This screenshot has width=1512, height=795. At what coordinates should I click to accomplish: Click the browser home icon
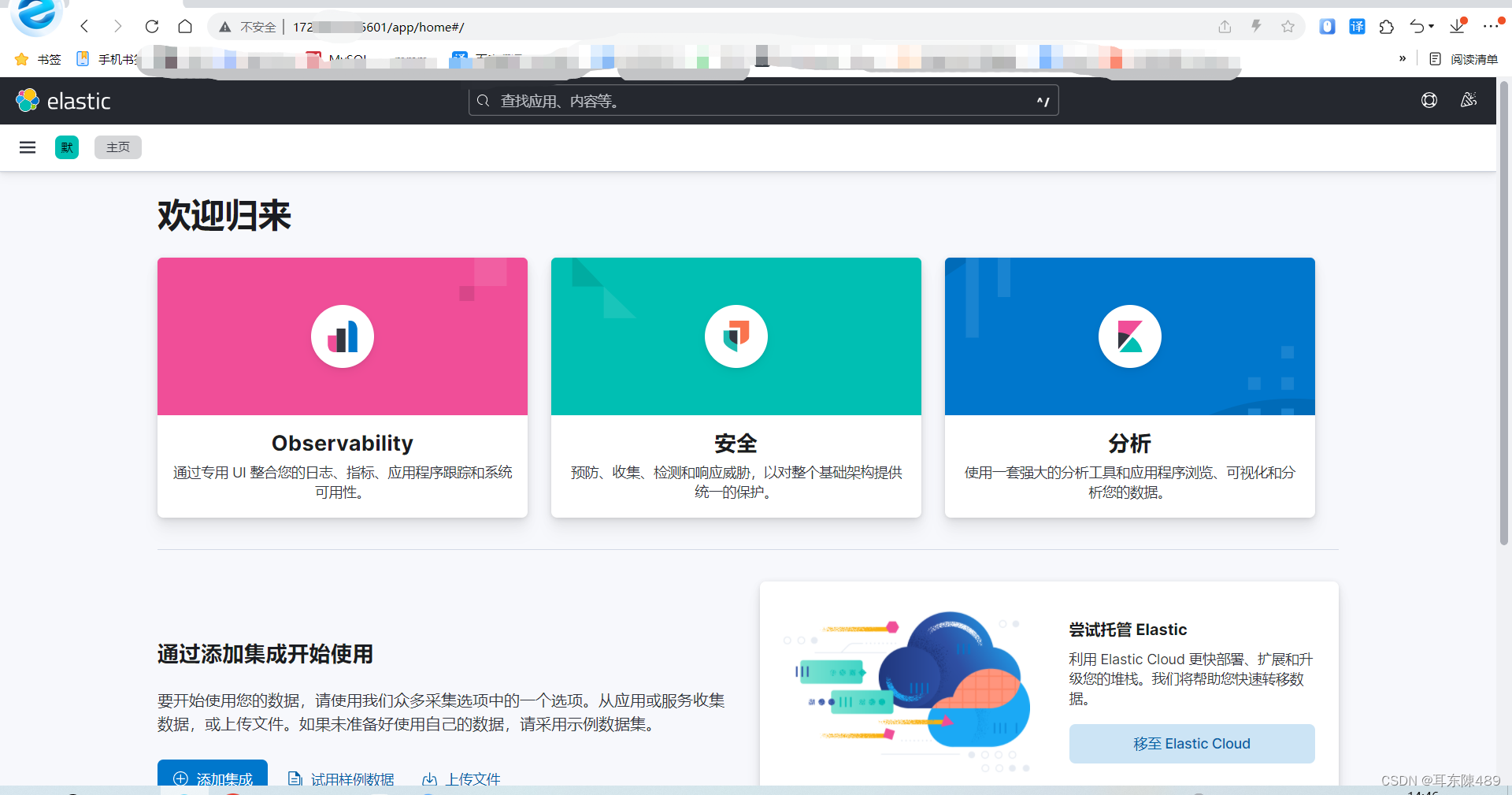click(x=185, y=26)
